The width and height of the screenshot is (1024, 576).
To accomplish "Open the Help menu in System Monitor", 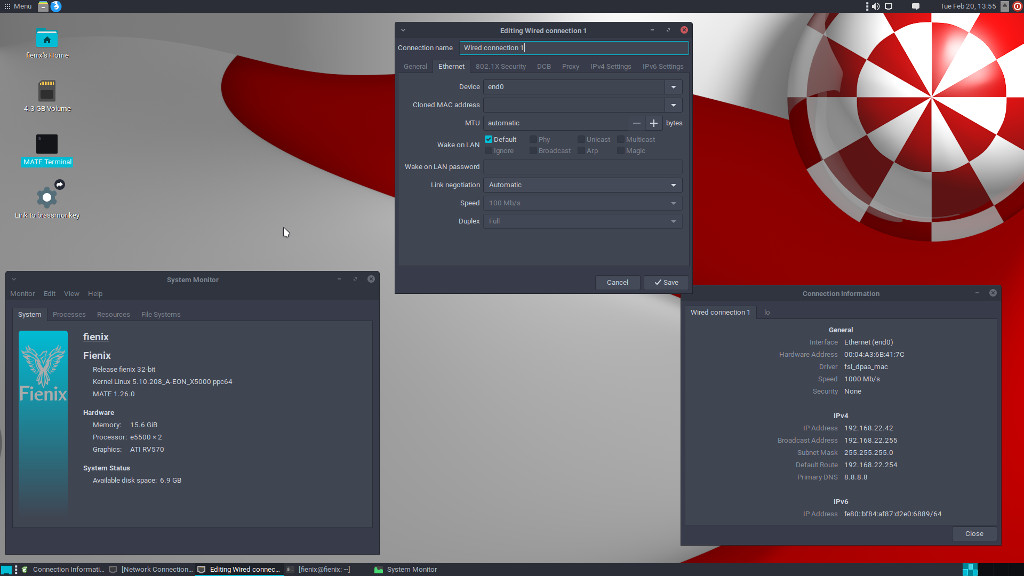I will pyautogui.click(x=95, y=294).
